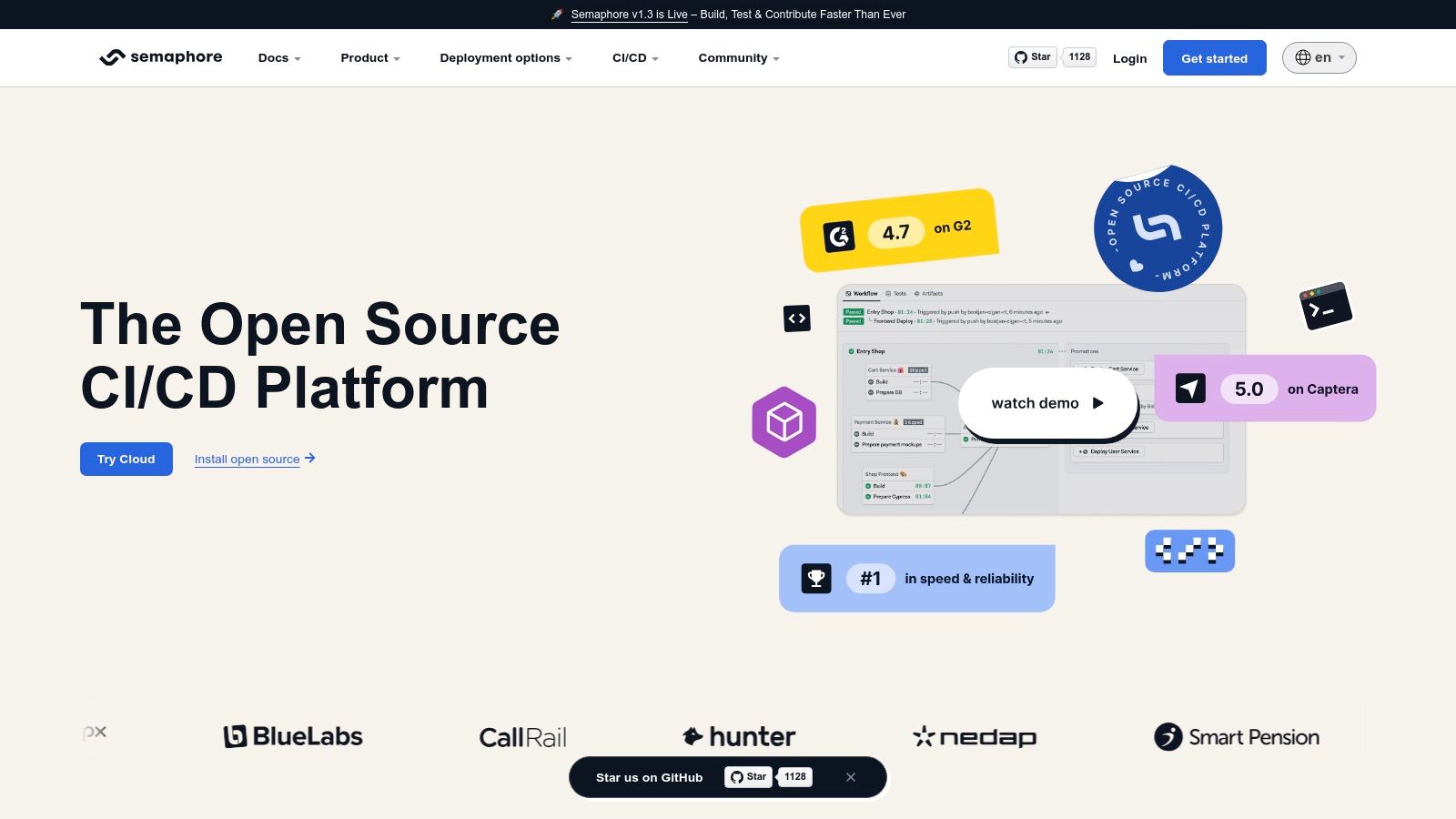Click the G2 logo icon on rating badge

839,237
